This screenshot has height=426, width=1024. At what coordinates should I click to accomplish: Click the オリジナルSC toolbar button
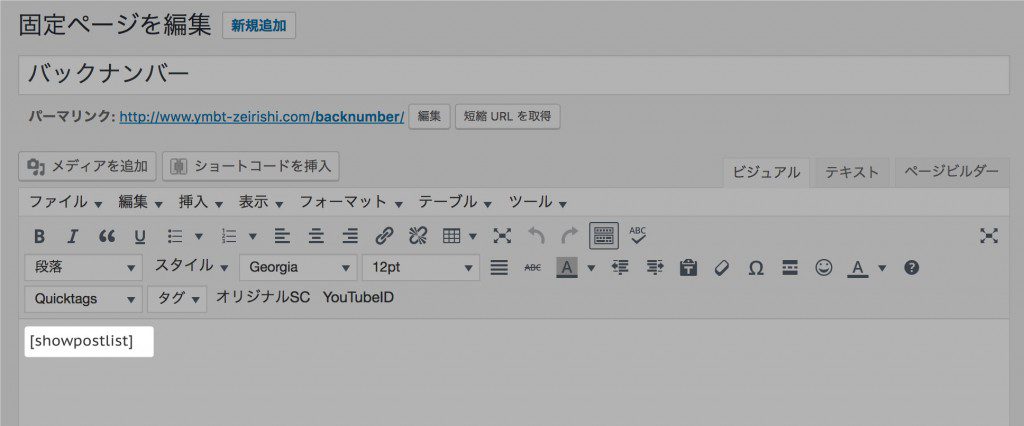(x=263, y=297)
